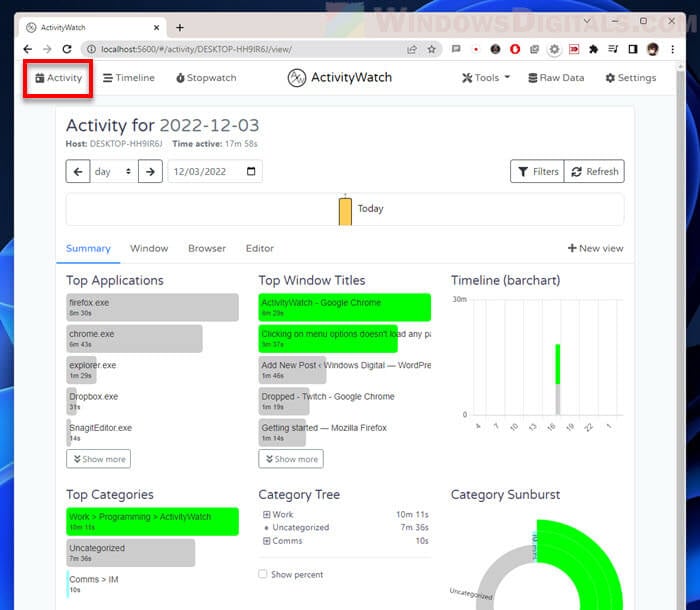Open the Activity page in navbar
Image resolution: width=700 pixels, height=610 pixels.
coord(58,78)
